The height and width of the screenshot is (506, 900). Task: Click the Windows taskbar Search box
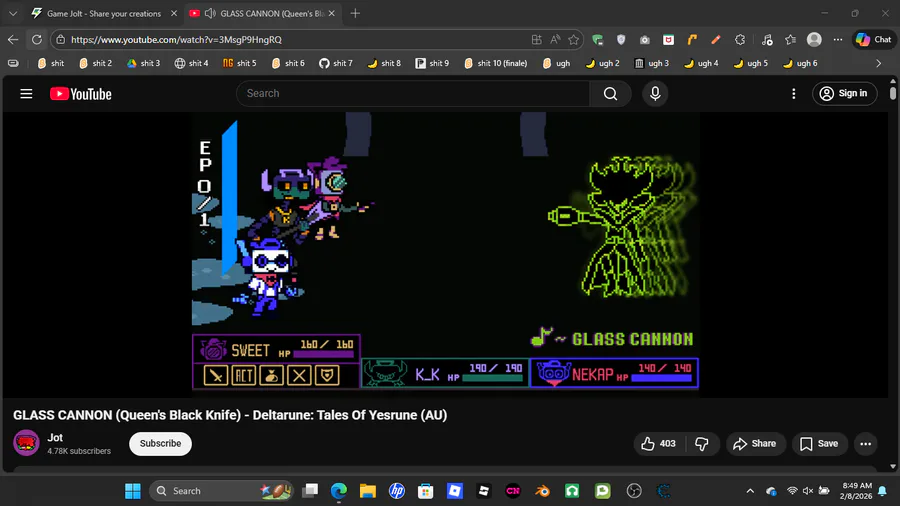pyautogui.click(x=221, y=491)
